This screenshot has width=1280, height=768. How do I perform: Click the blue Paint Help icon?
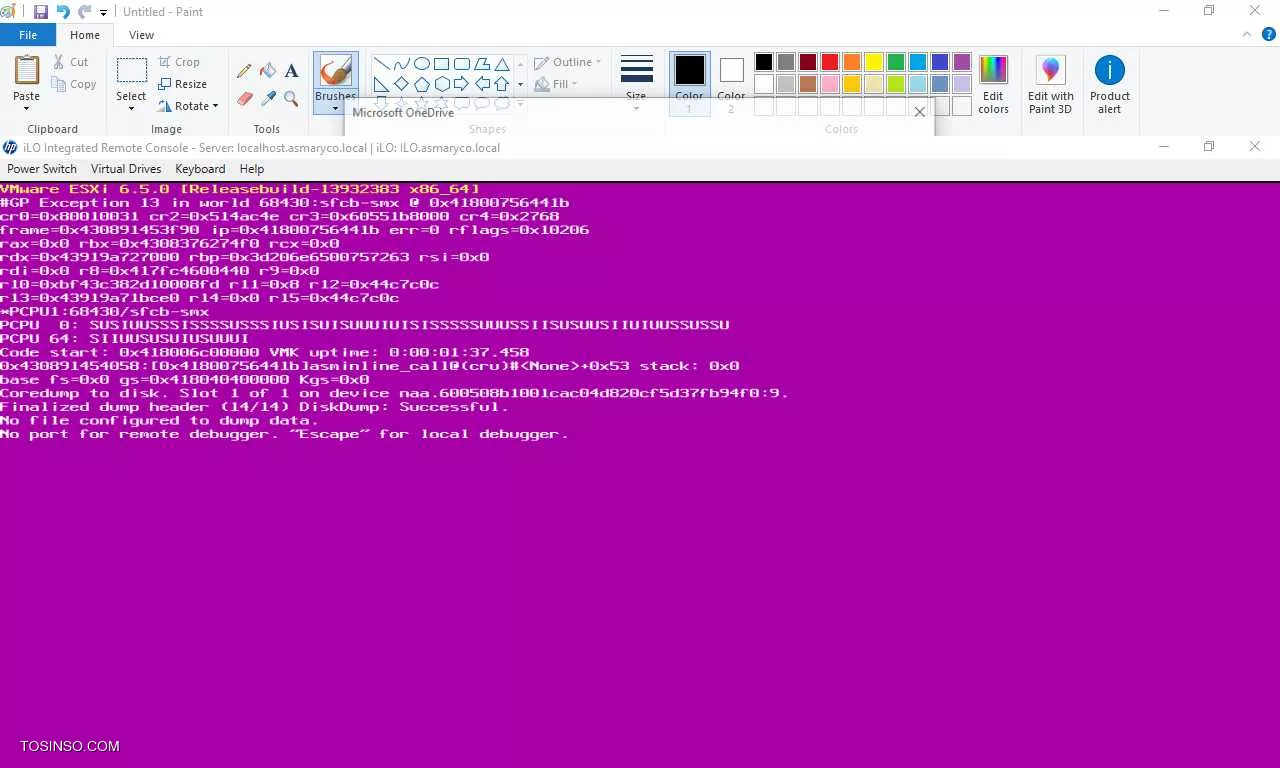pyautogui.click(x=1267, y=35)
